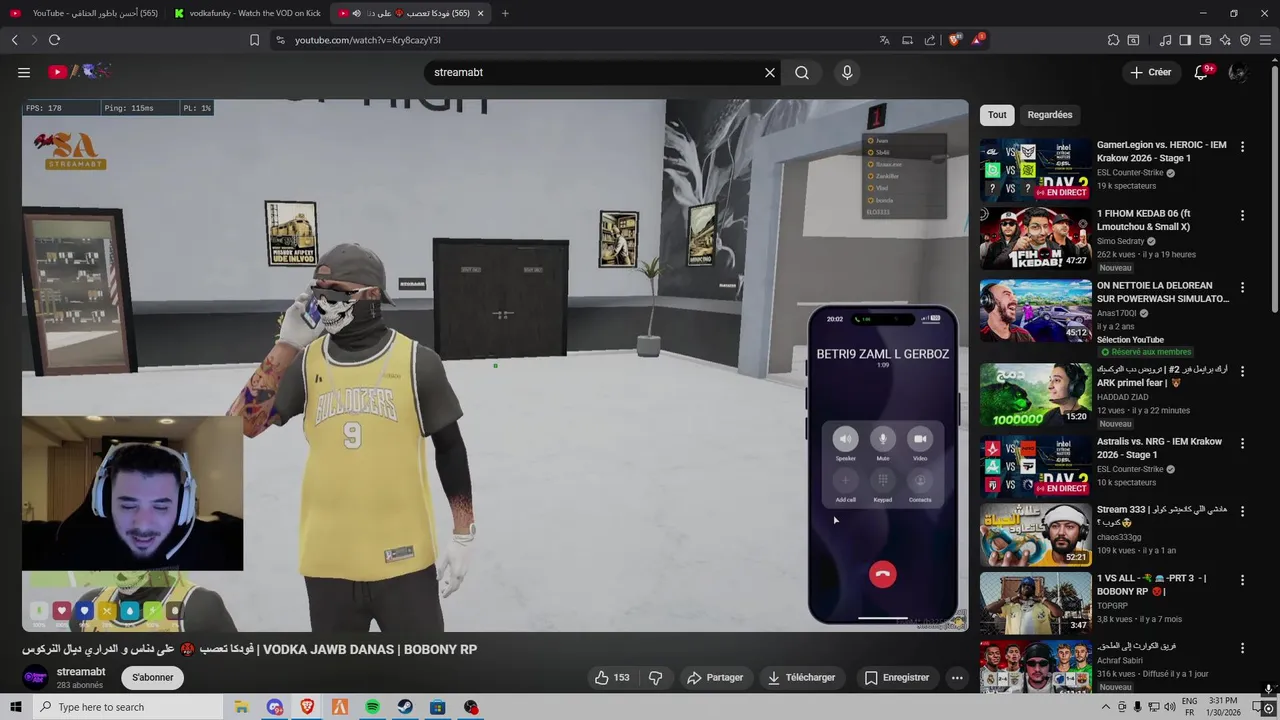Open Microsoft Store from the taskbar
The height and width of the screenshot is (720, 1280).
tap(438, 707)
